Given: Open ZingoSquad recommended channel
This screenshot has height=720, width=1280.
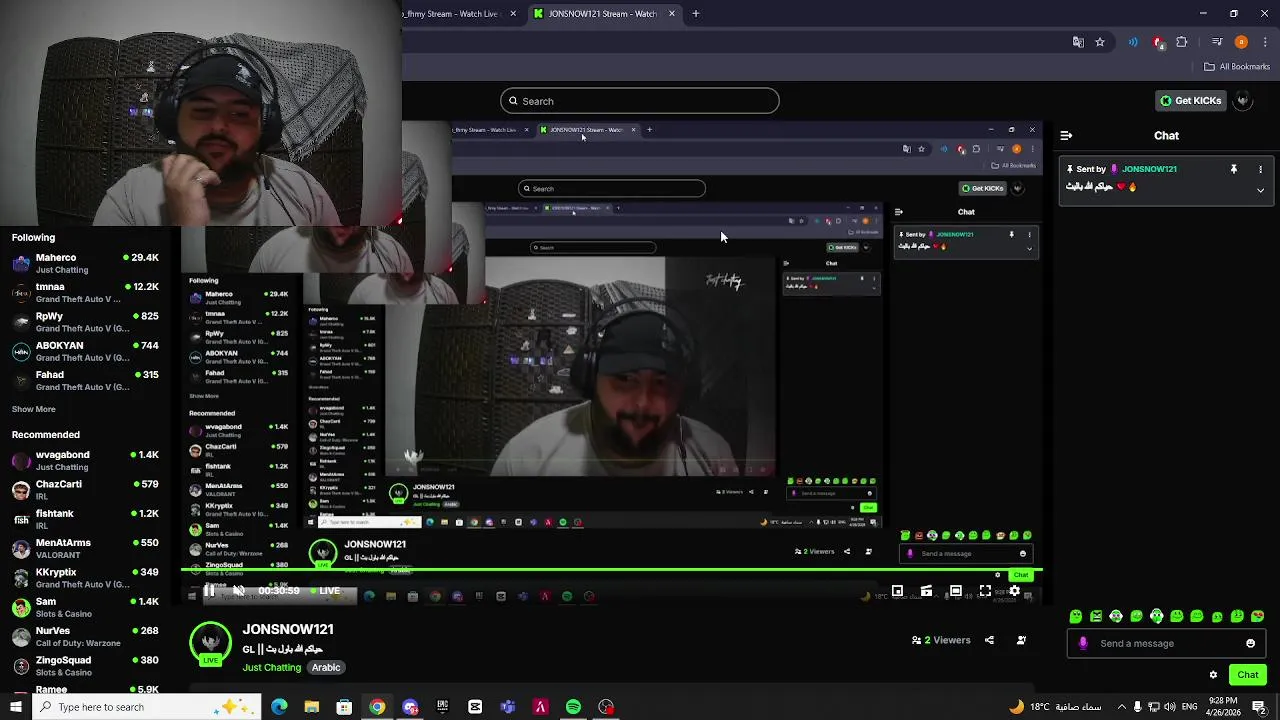Looking at the screenshot, I should coord(85,665).
